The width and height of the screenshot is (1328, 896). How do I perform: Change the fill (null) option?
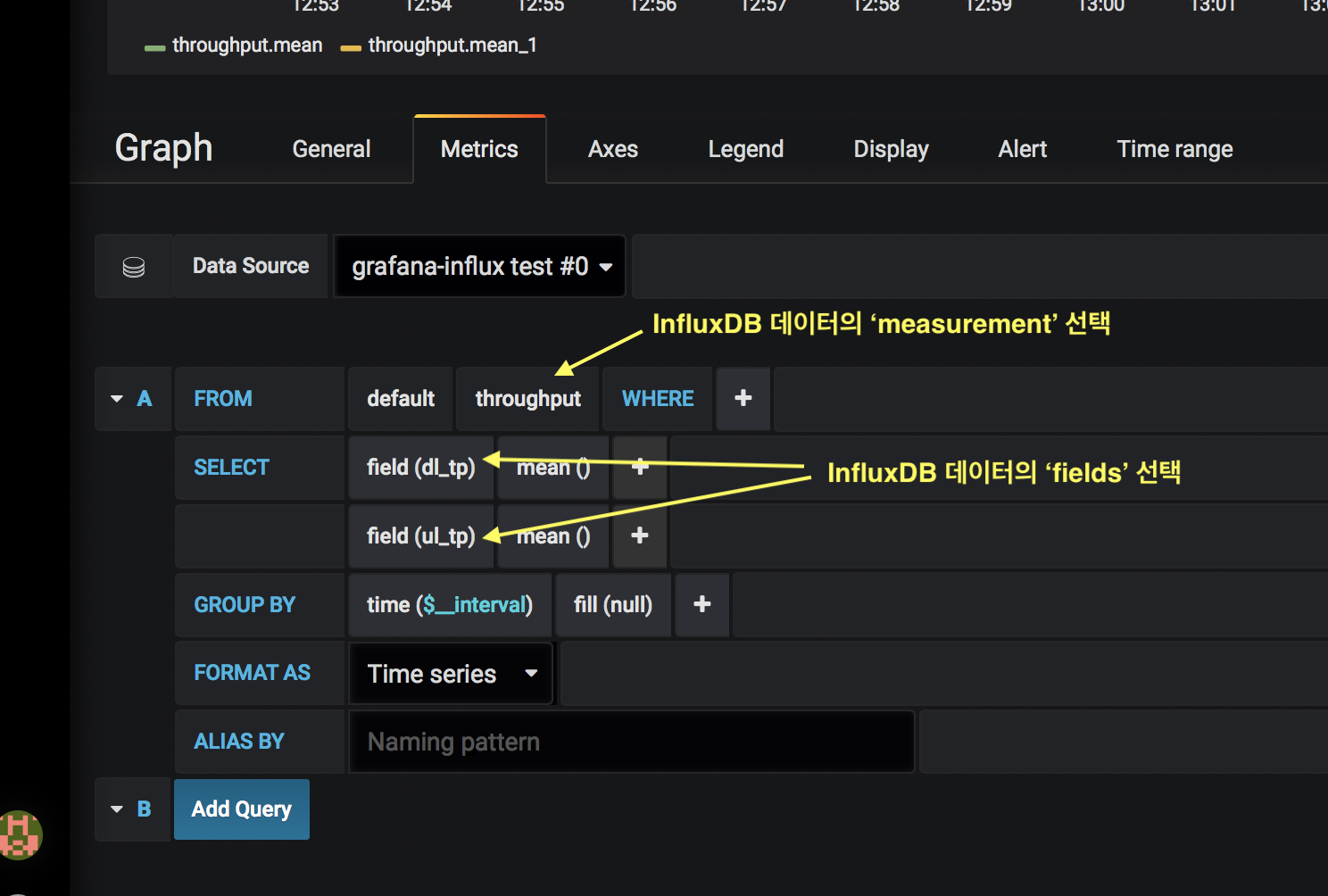[x=613, y=604]
